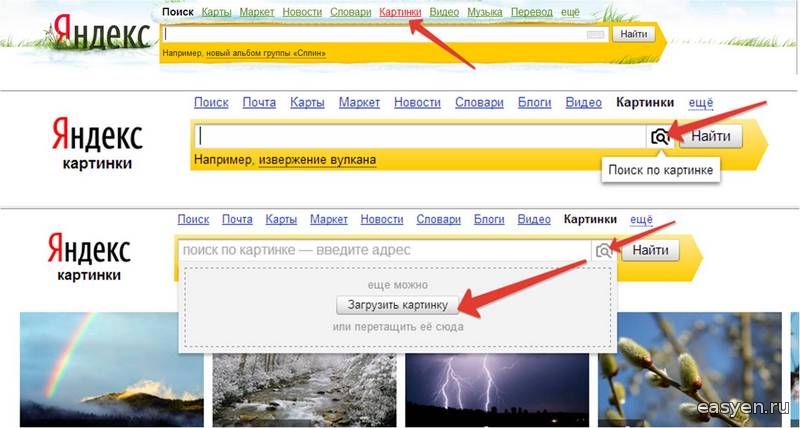Click the 'еще можно' text in the drop zone

coord(397,285)
